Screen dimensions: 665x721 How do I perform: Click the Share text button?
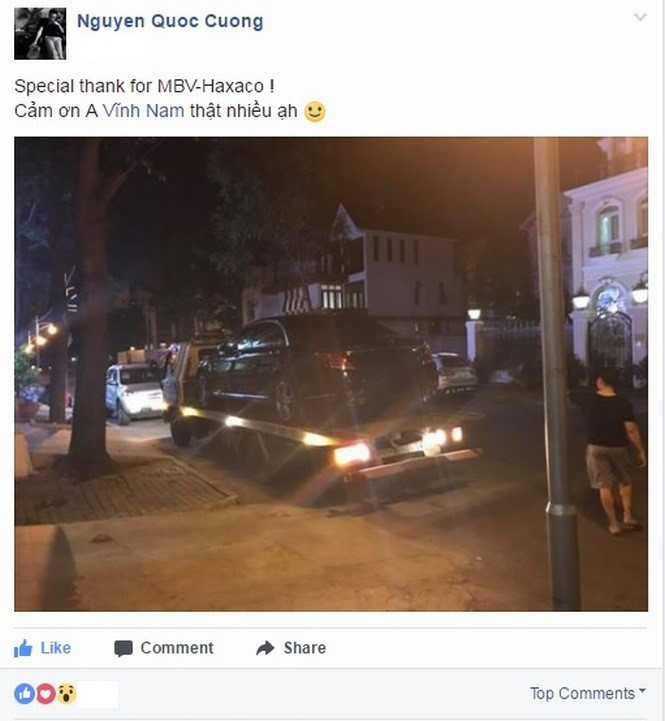click(305, 648)
